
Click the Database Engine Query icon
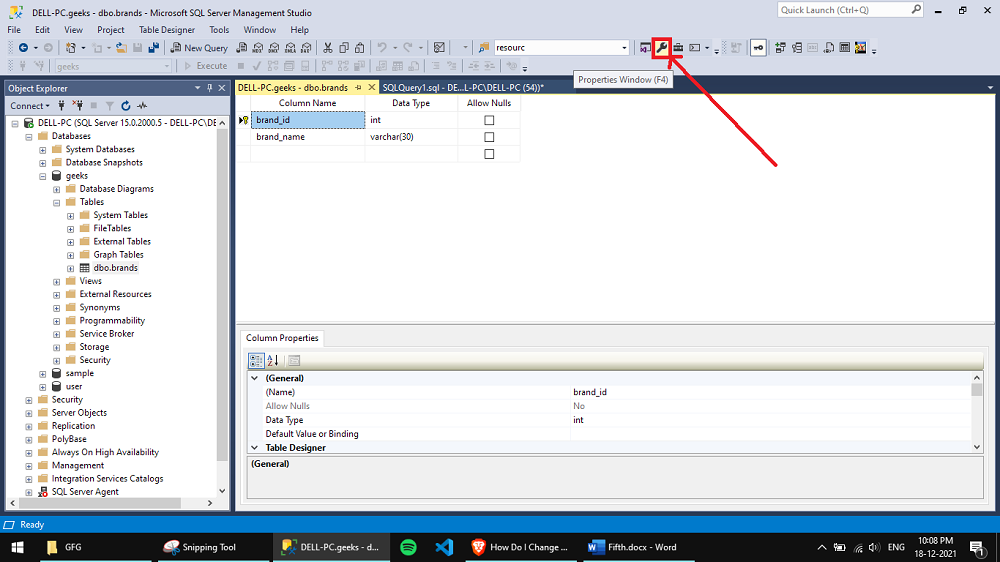[x=242, y=48]
